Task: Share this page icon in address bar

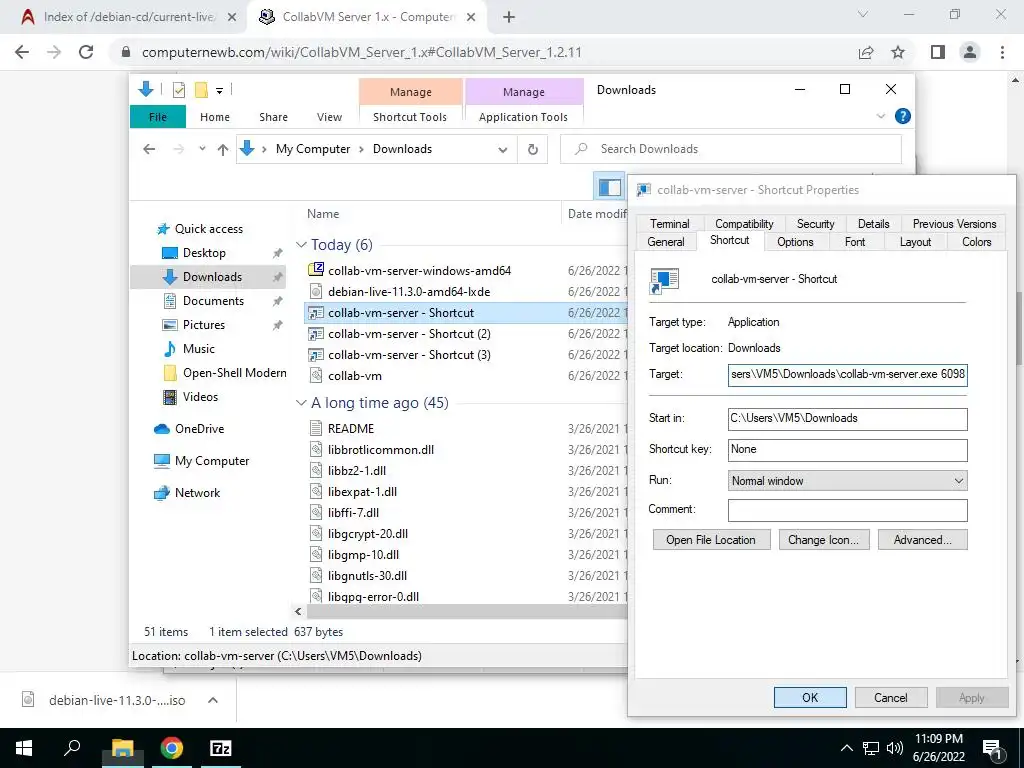Action: (866, 52)
